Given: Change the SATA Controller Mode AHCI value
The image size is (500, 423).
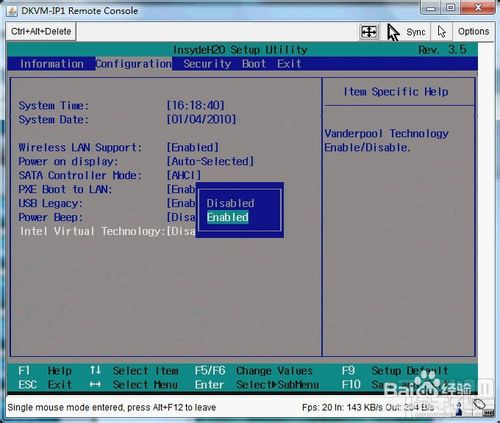Looking at the screenshot, I should pos(184,175).
